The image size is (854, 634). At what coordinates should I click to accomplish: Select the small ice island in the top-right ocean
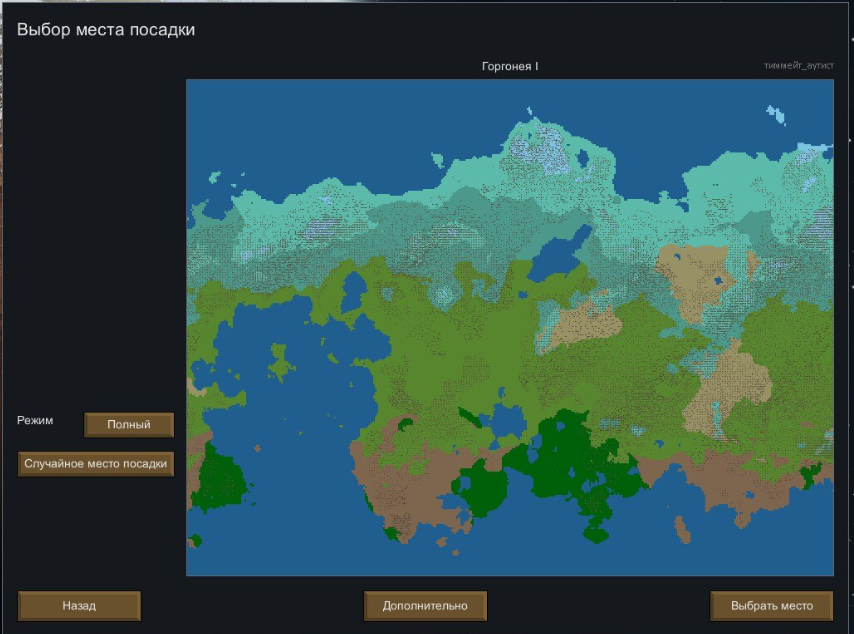click(775, 115)
